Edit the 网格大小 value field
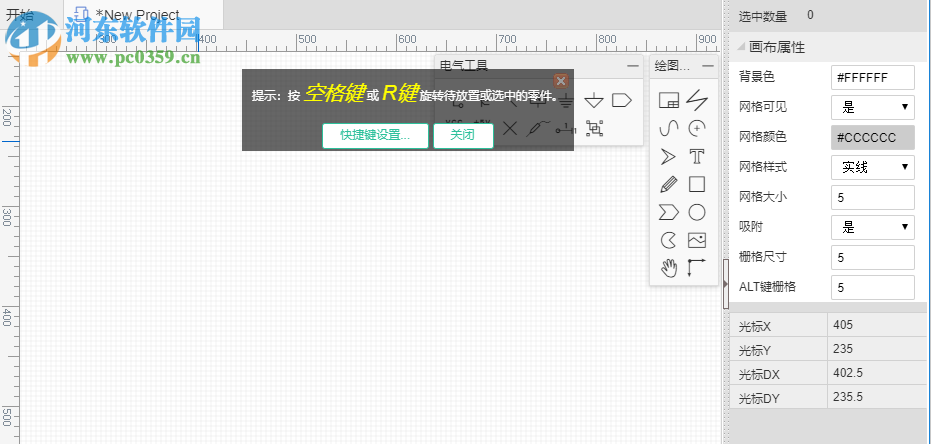 point(873,198)
